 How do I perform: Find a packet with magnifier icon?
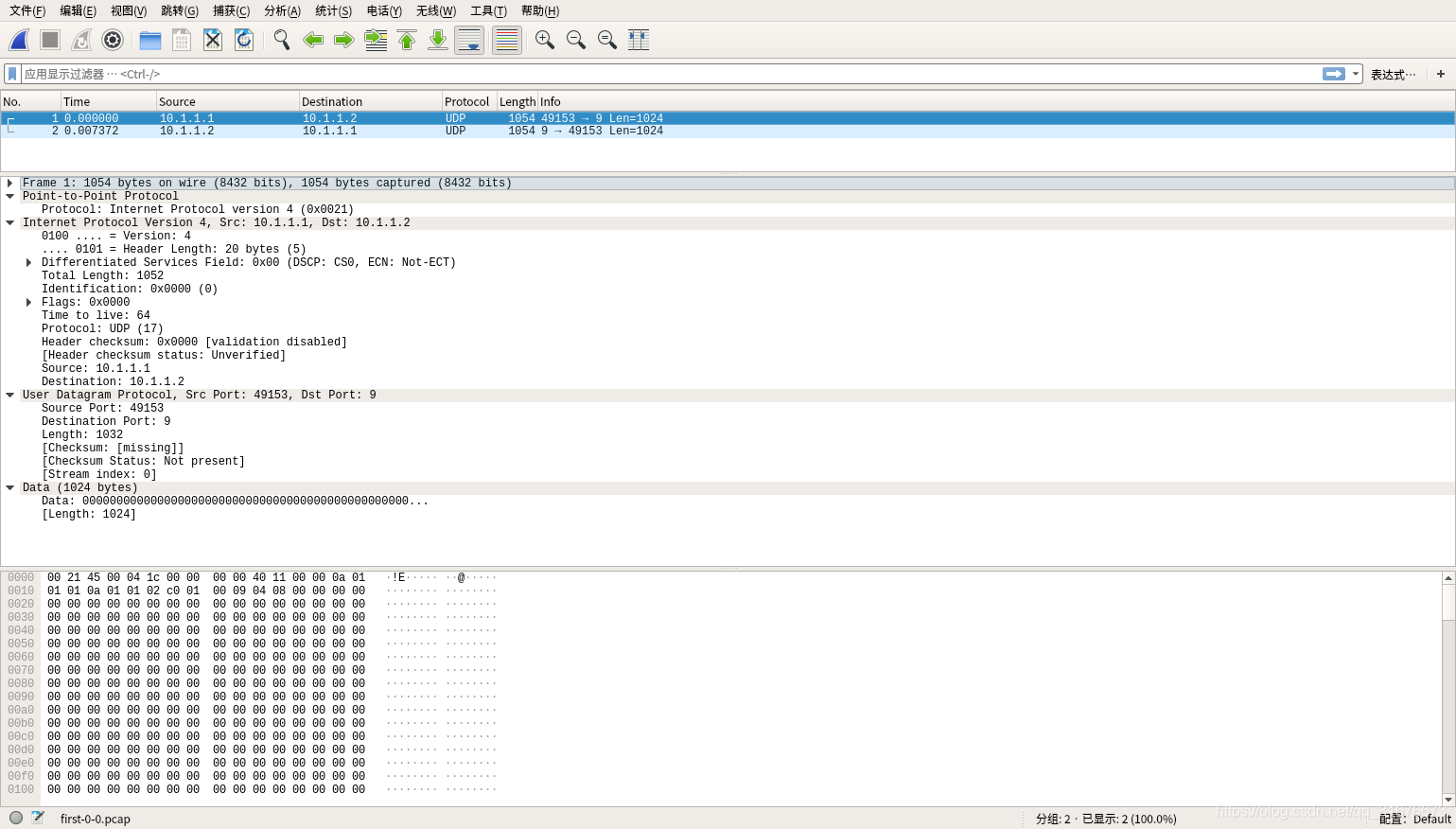tap(282, 40)
